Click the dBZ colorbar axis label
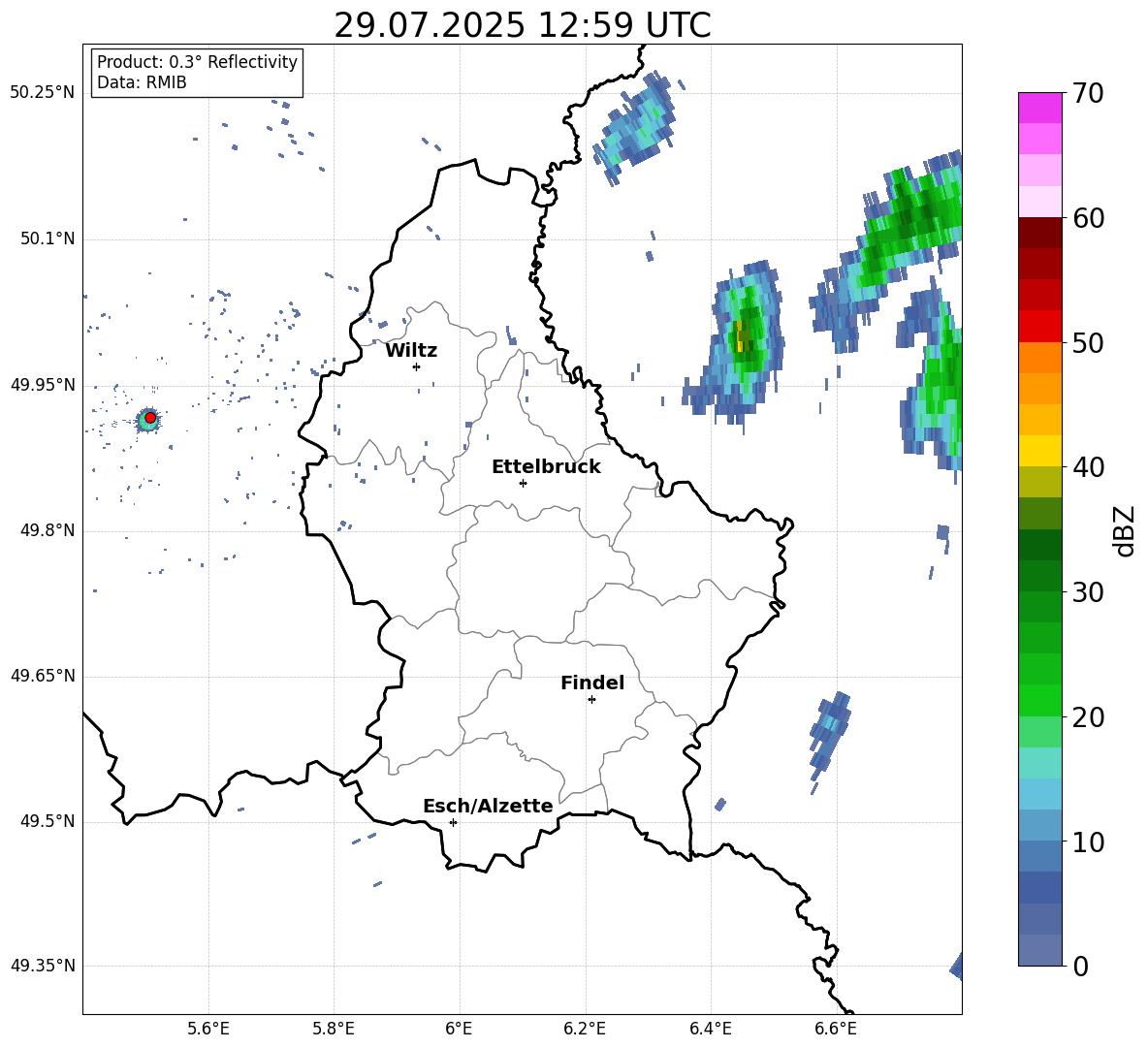The image size is (1148, 1048). coord(1124,530)
